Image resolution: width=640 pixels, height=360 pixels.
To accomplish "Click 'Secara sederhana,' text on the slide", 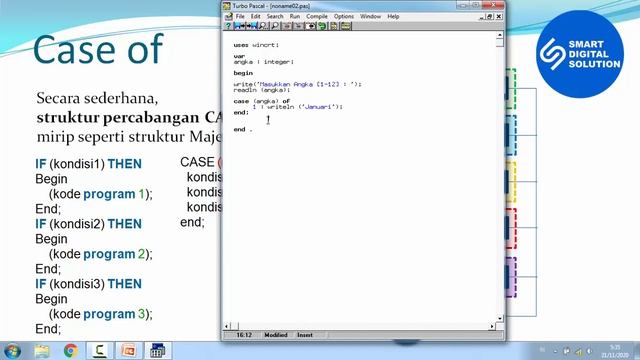I will click(x=97, y=98).
